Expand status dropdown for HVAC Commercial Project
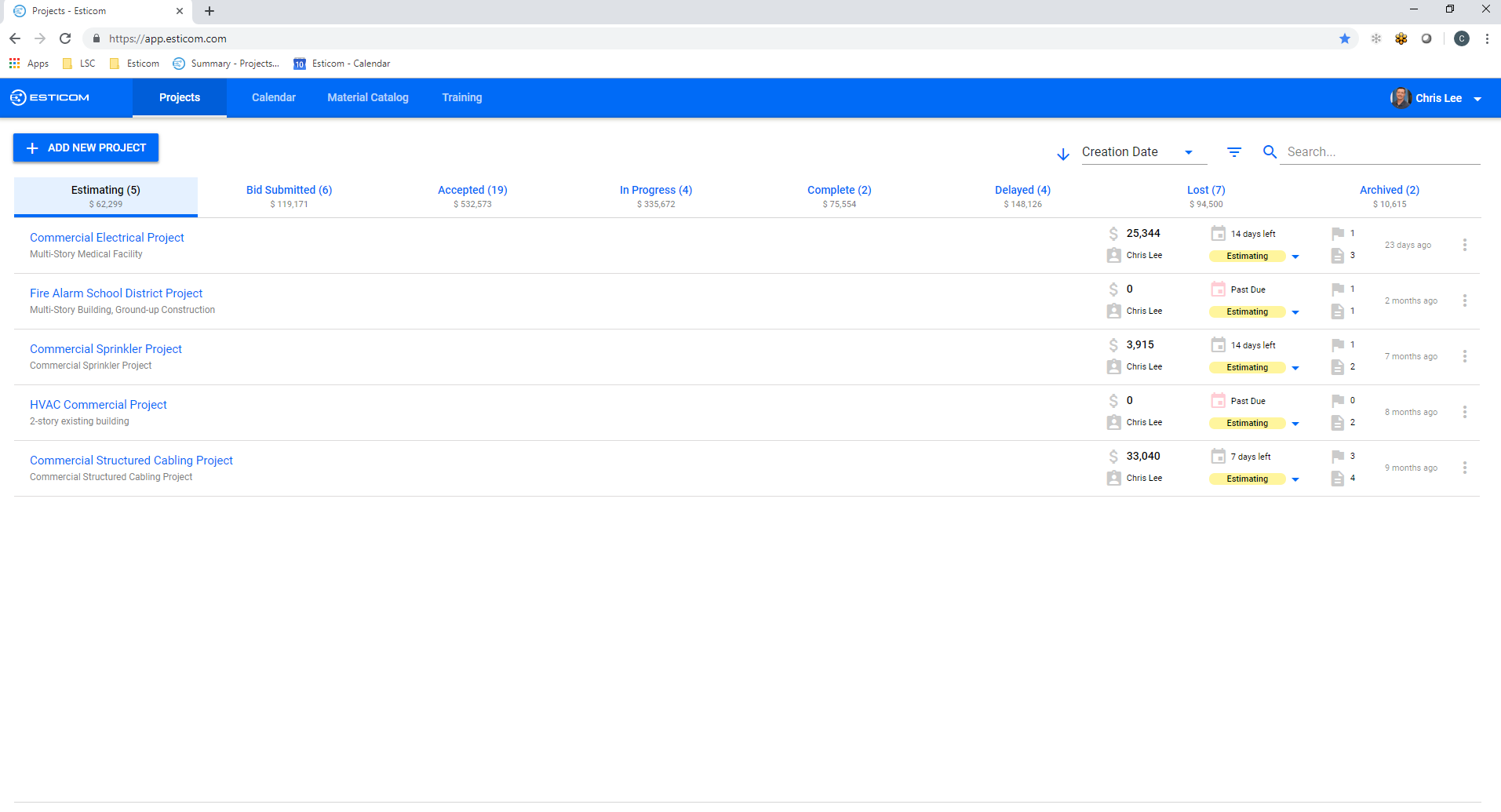This screenshot has width=1501, height=812. 1295,424
